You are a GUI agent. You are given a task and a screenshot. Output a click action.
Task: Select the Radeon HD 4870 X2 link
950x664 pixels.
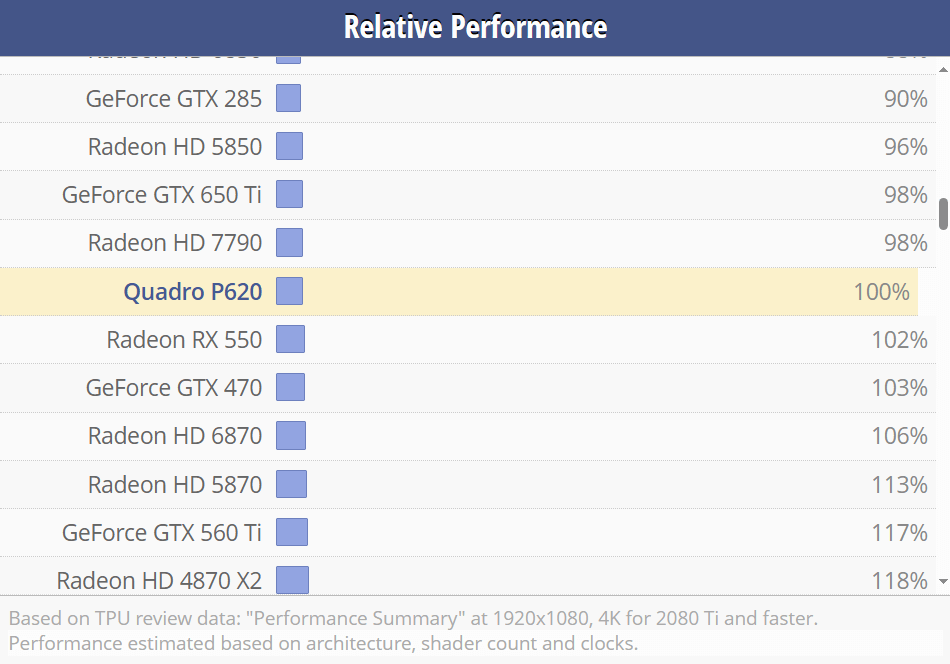[x=159, y=581]
